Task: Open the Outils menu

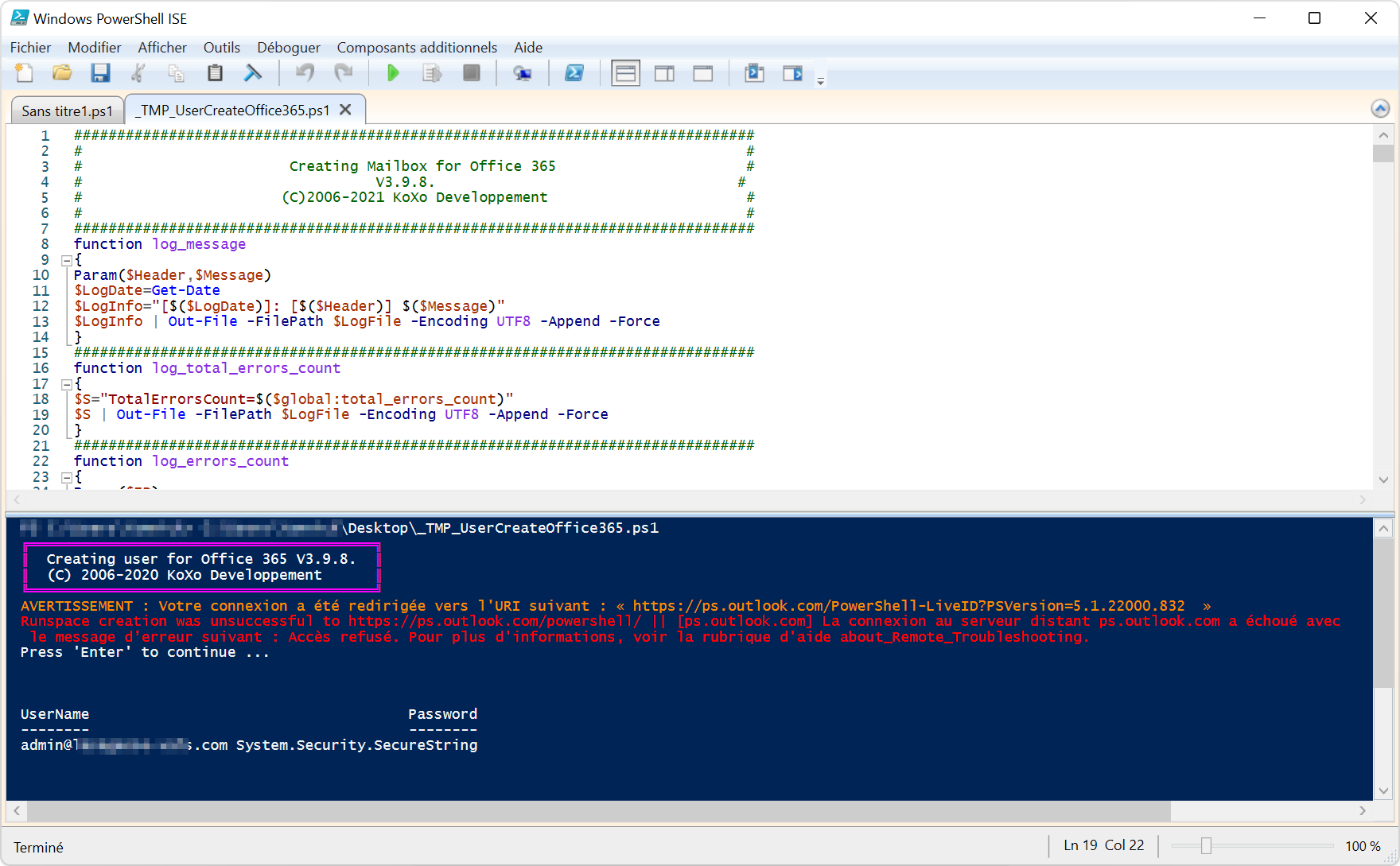Action: click(x=222, y=48)
